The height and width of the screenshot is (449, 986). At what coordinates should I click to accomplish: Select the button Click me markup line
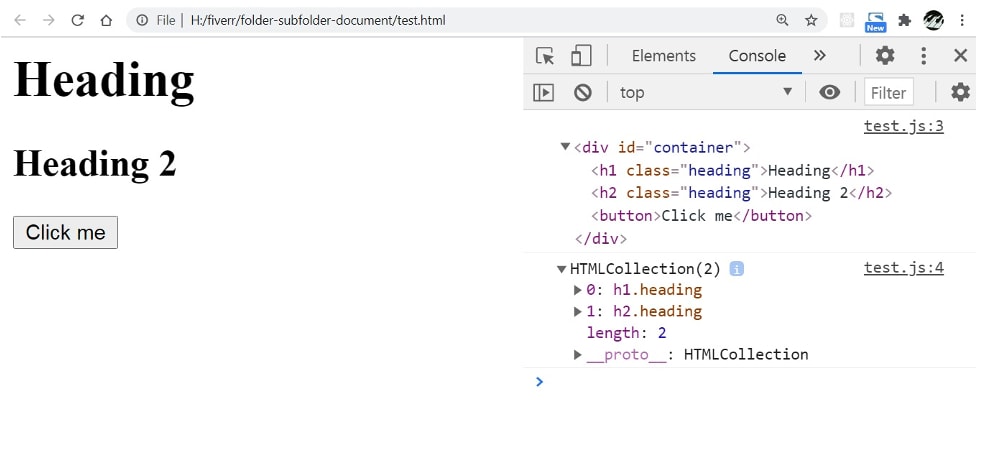click(701, 216)
